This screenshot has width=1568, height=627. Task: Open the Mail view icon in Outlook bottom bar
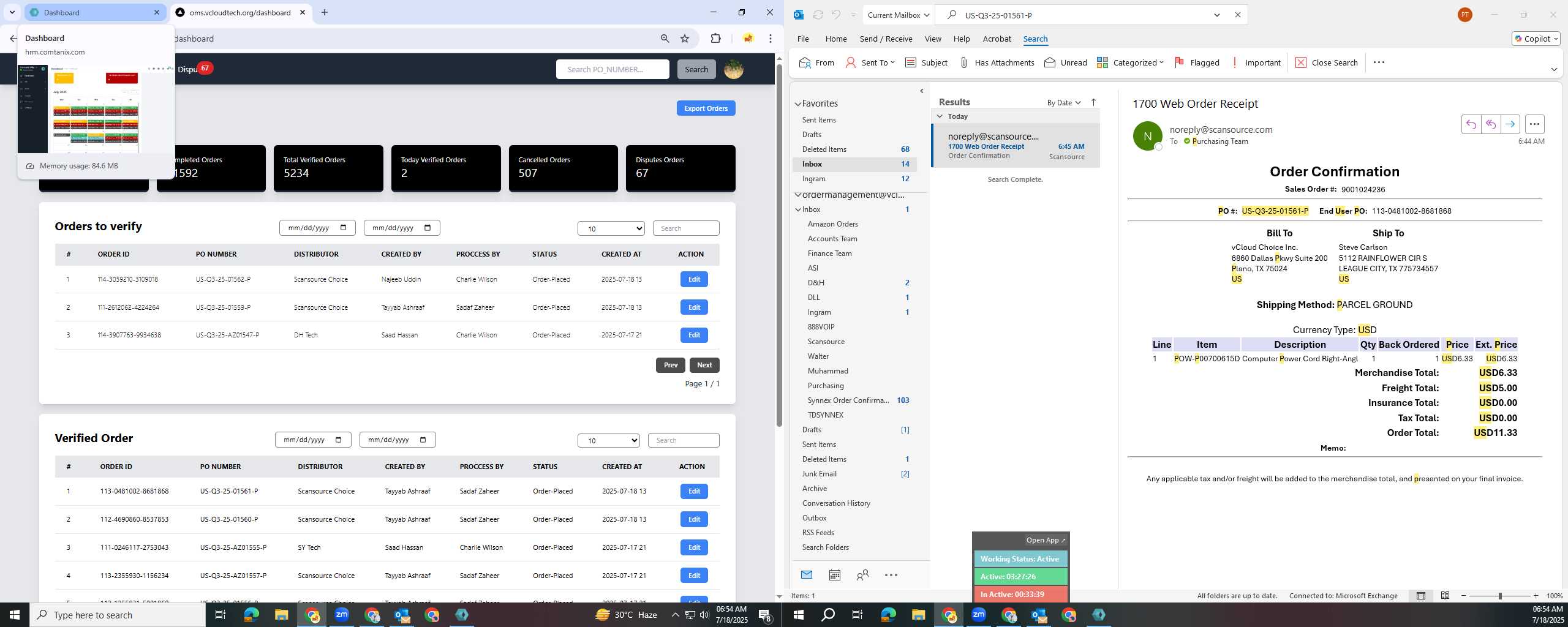[807, 575]
